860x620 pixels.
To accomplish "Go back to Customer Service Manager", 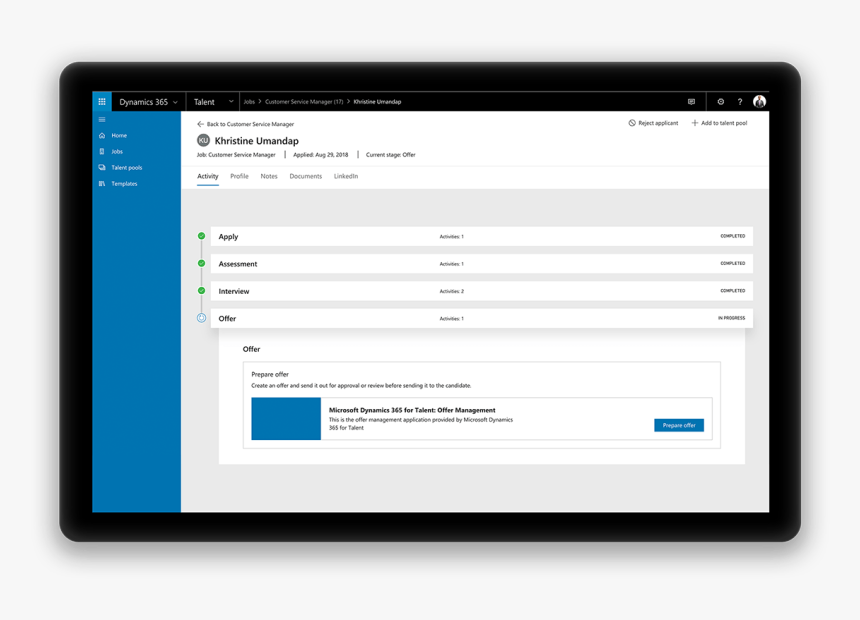I will point(246,124).
